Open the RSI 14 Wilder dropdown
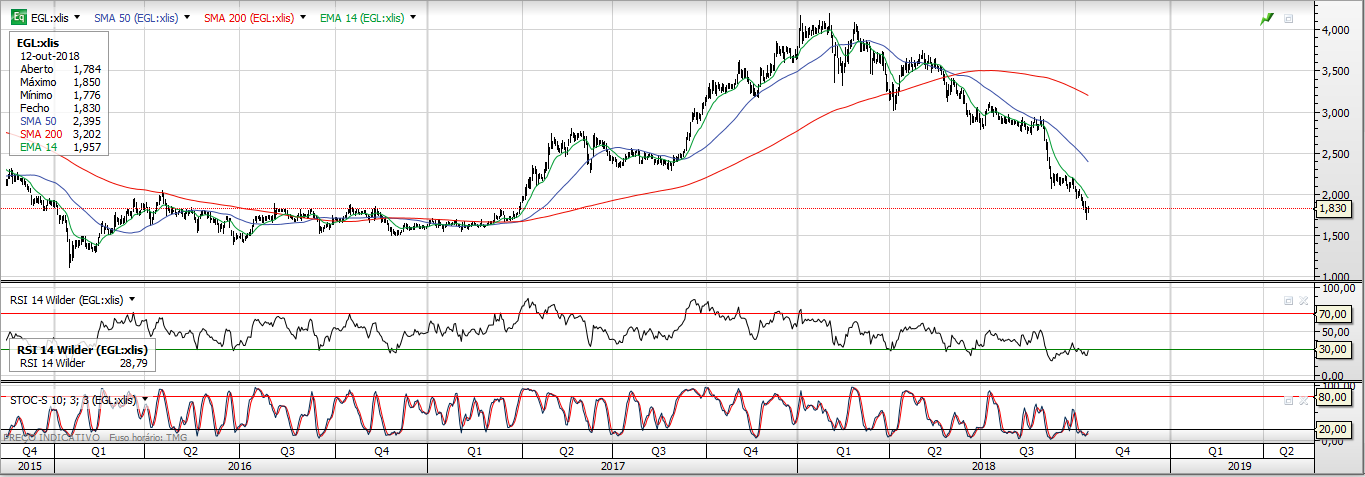The height and width of the screenshot is (477, 1365). tap(132, 299)
